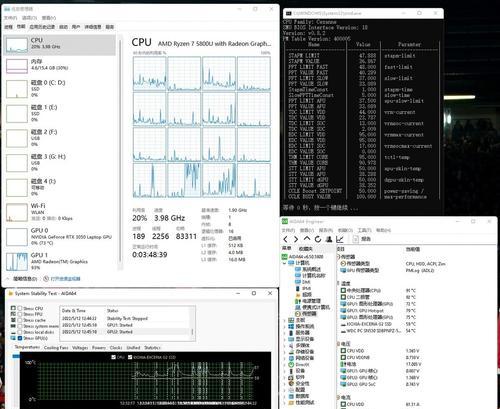Viewport: 500px width, 409px height.
Task: Select 便携式计算机 in the AIDA64 tree
Action: [x=313, y=307]
